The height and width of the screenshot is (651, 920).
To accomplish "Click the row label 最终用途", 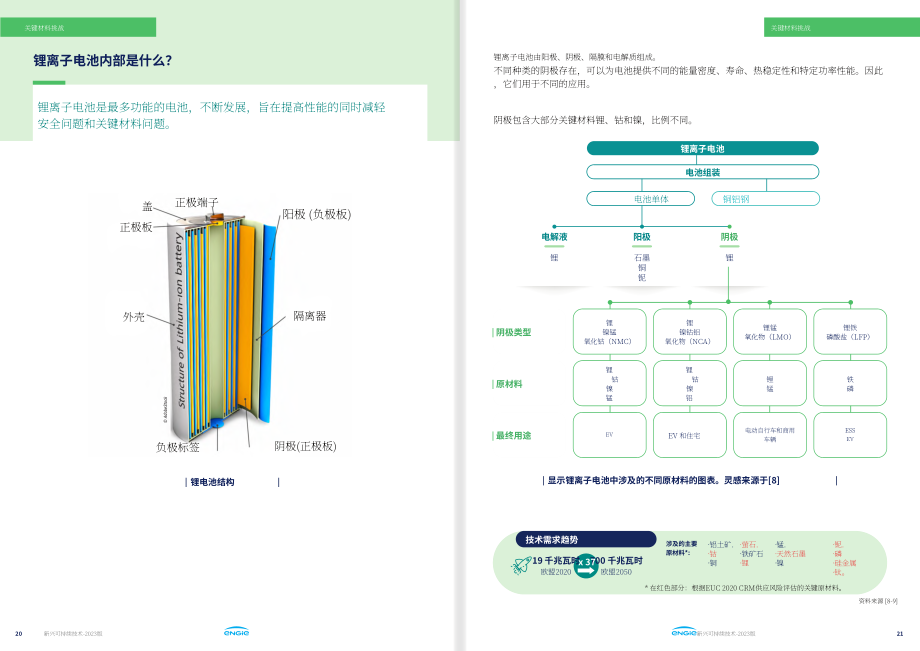I will [513, 436].
